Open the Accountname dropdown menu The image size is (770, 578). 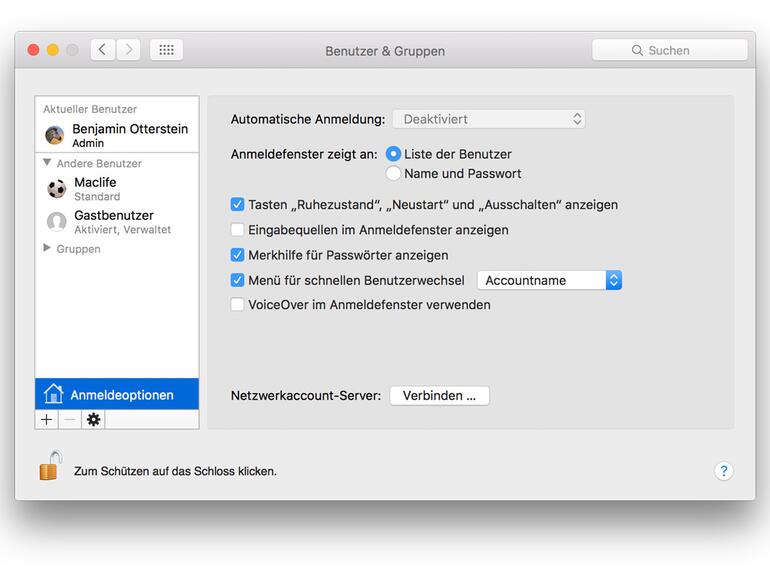(549, 281)
